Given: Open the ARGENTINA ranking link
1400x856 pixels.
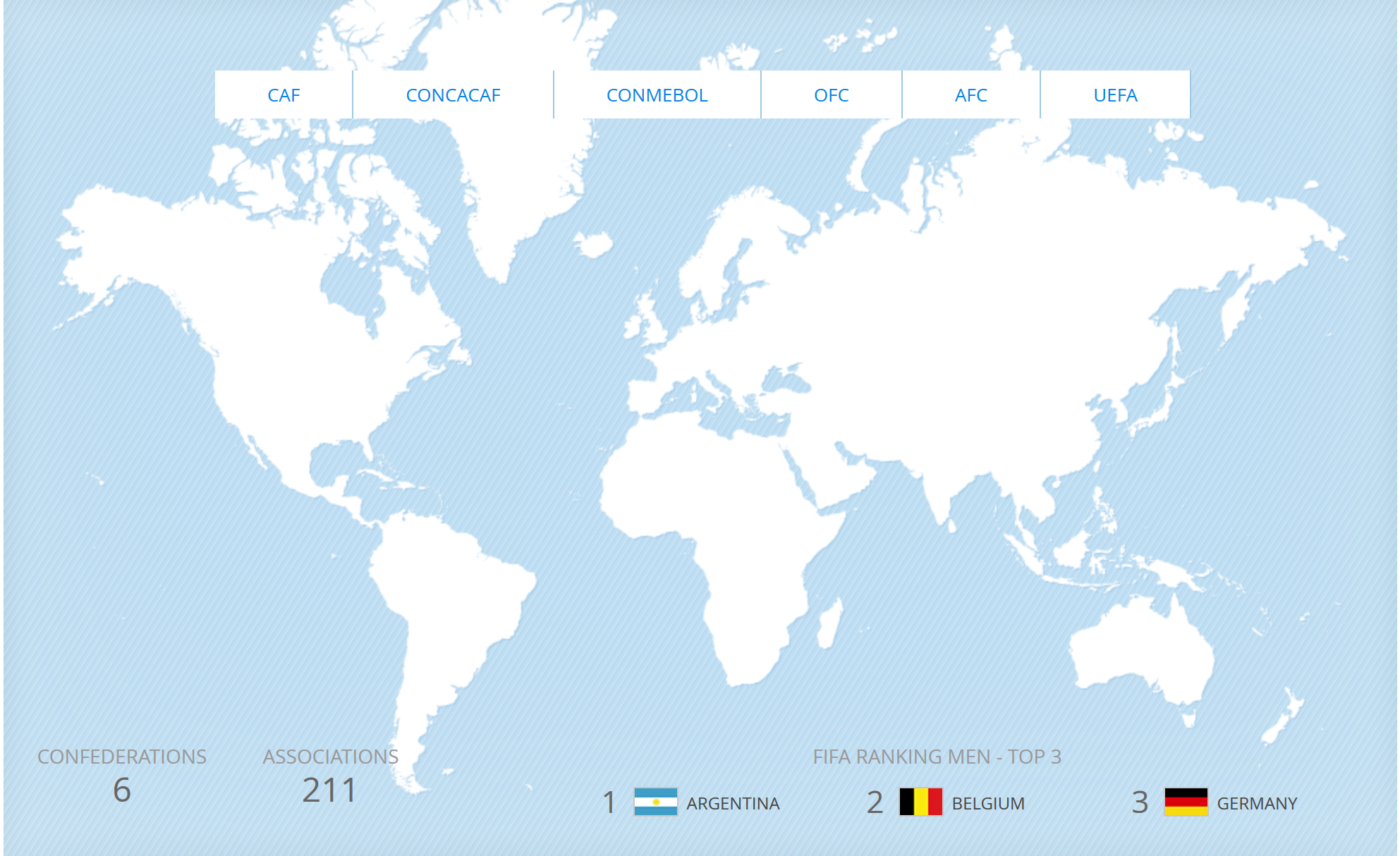Looking at the screenshot, I should click(x=733, y=803).
